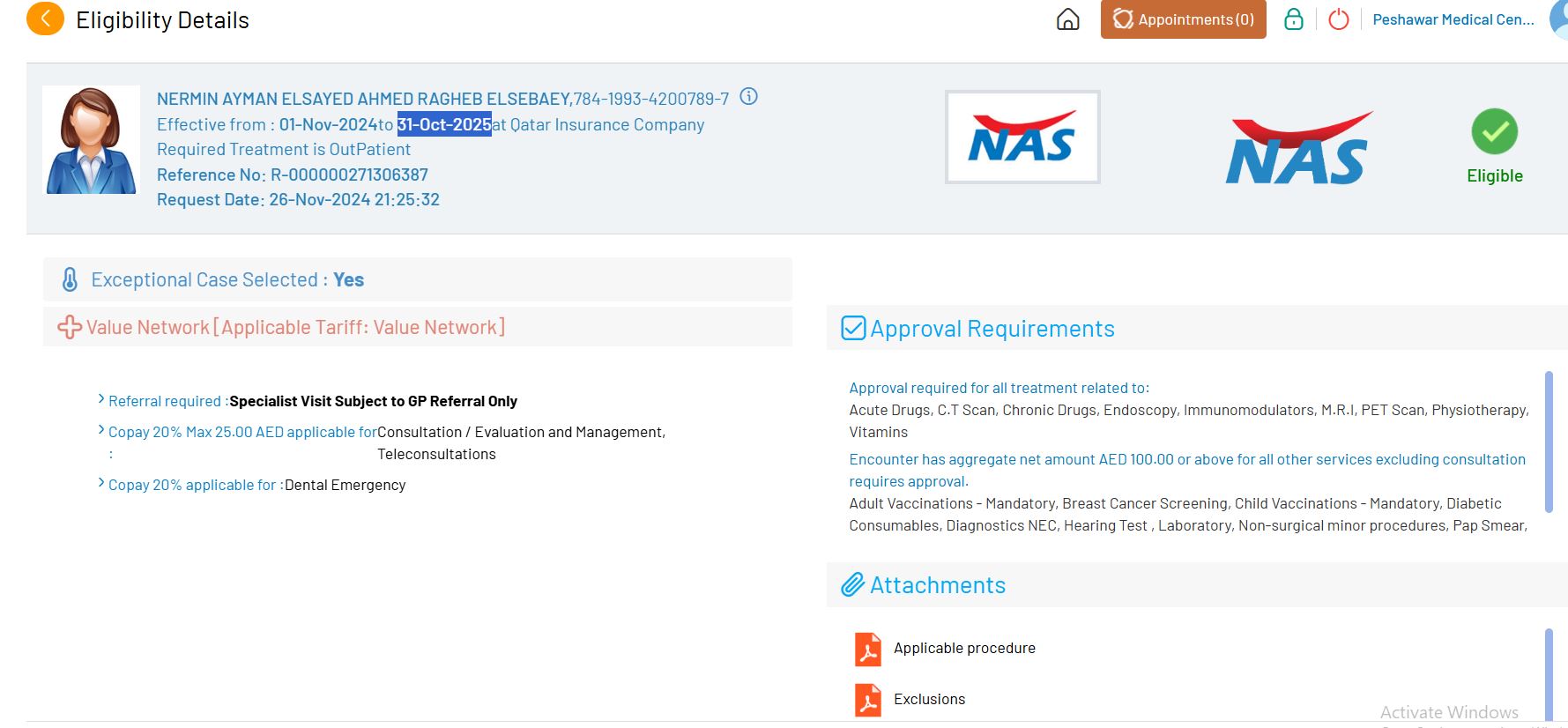Click the red power logout icon
Image resolution: width=1568 pixels, height=728 pixels.
click(x=1338, y=19)
